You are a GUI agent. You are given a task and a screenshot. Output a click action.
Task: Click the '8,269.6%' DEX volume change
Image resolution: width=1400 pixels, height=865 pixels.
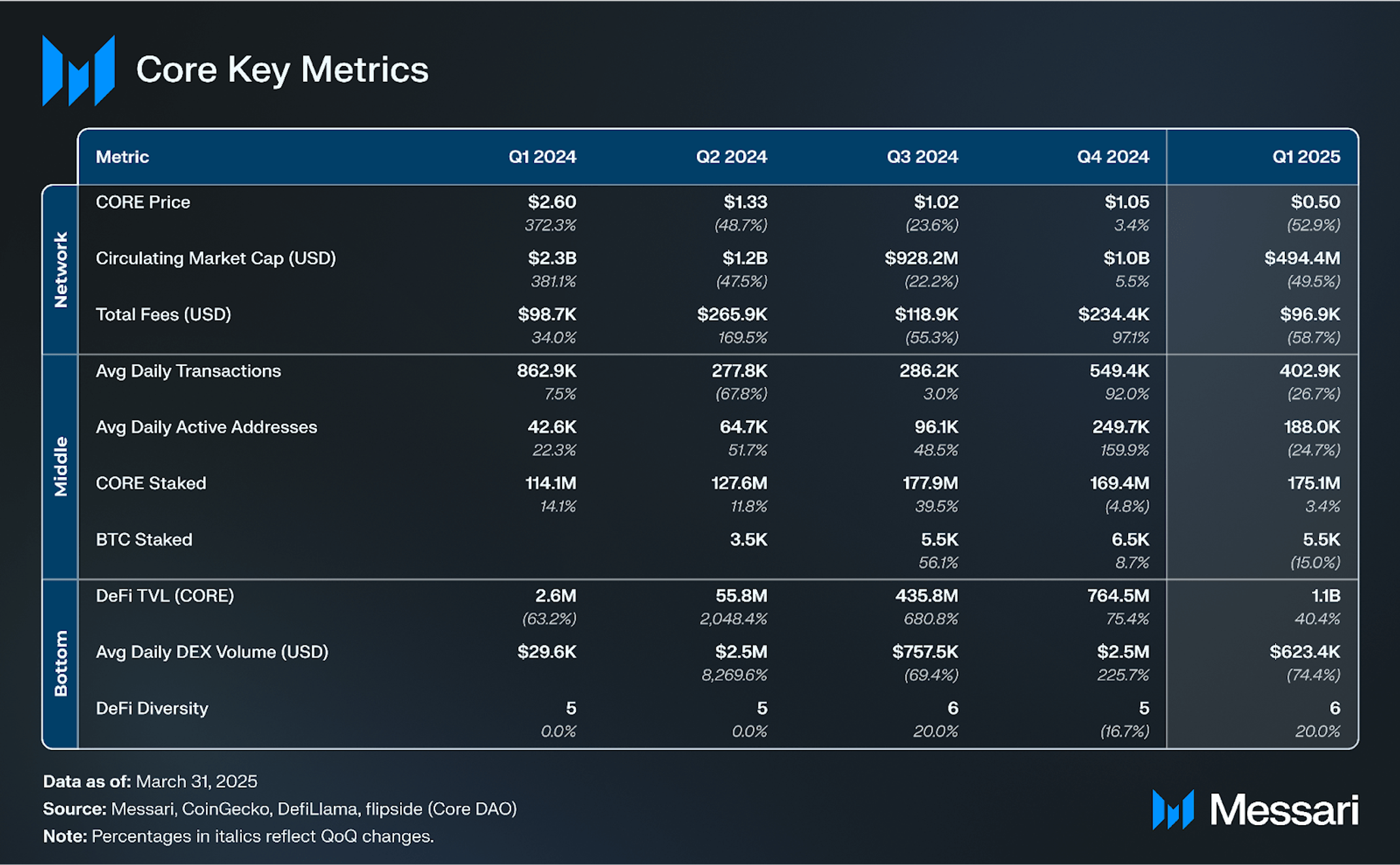click(735, 675)
